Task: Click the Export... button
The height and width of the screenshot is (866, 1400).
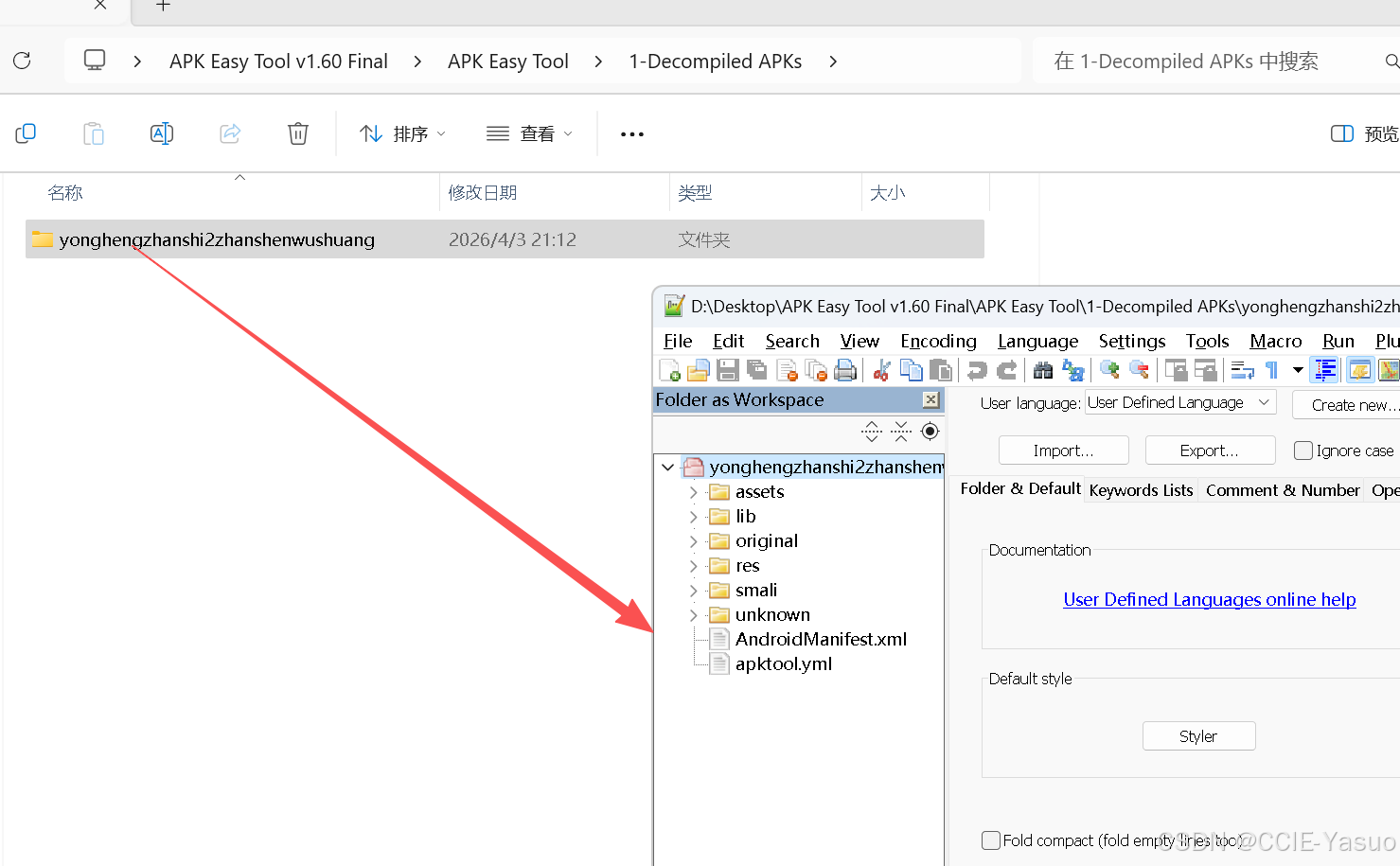Action: (x=1210, y=451)
